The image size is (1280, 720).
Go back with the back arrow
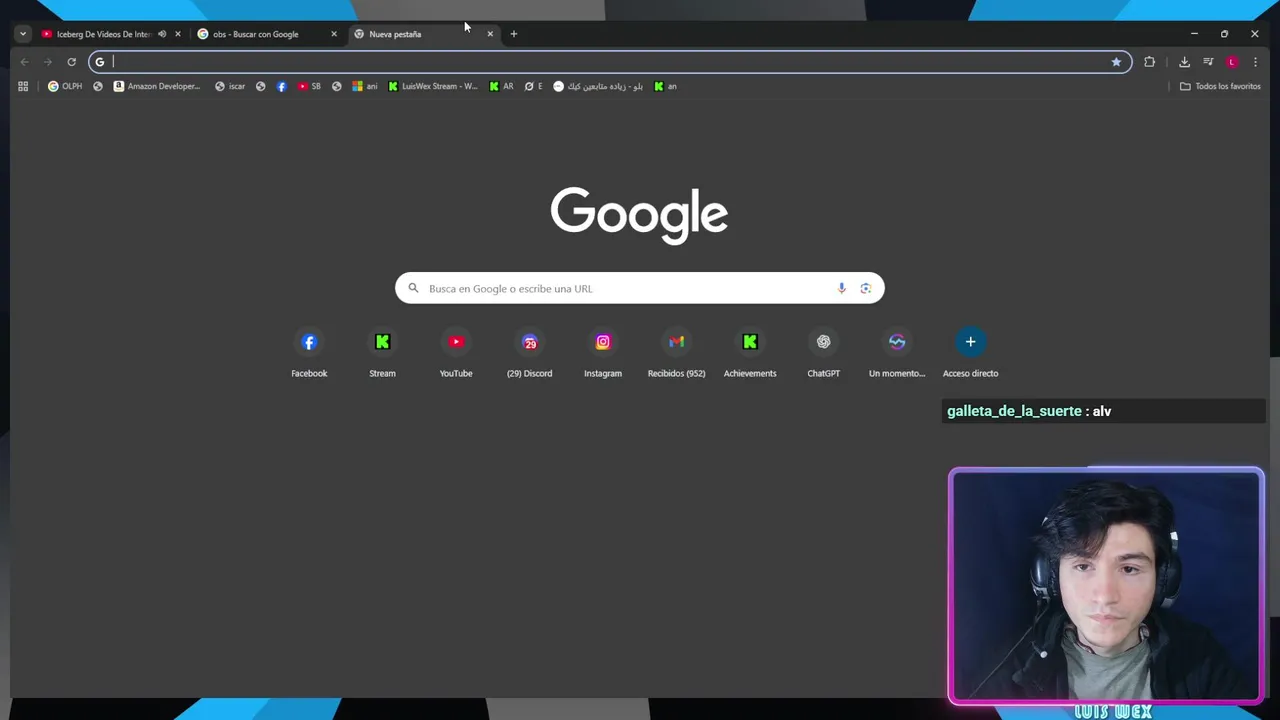click(25, 62)
